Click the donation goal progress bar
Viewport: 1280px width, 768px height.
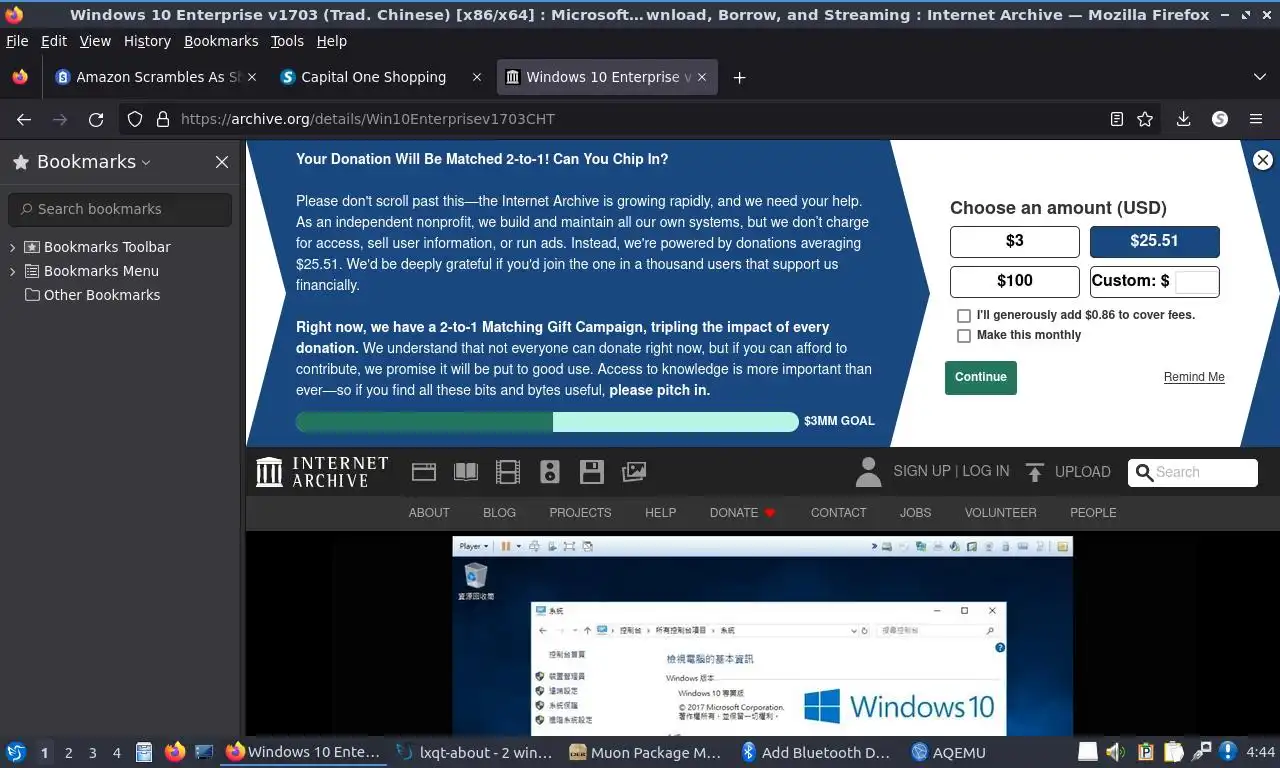[547, 422]
